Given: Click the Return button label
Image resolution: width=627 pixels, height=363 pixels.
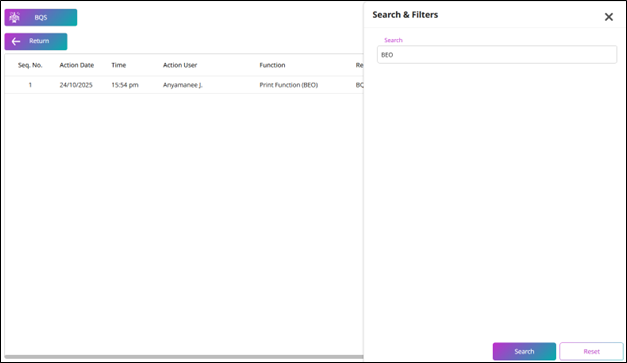Looking at the screenshot, I should (x=39, y=41).
